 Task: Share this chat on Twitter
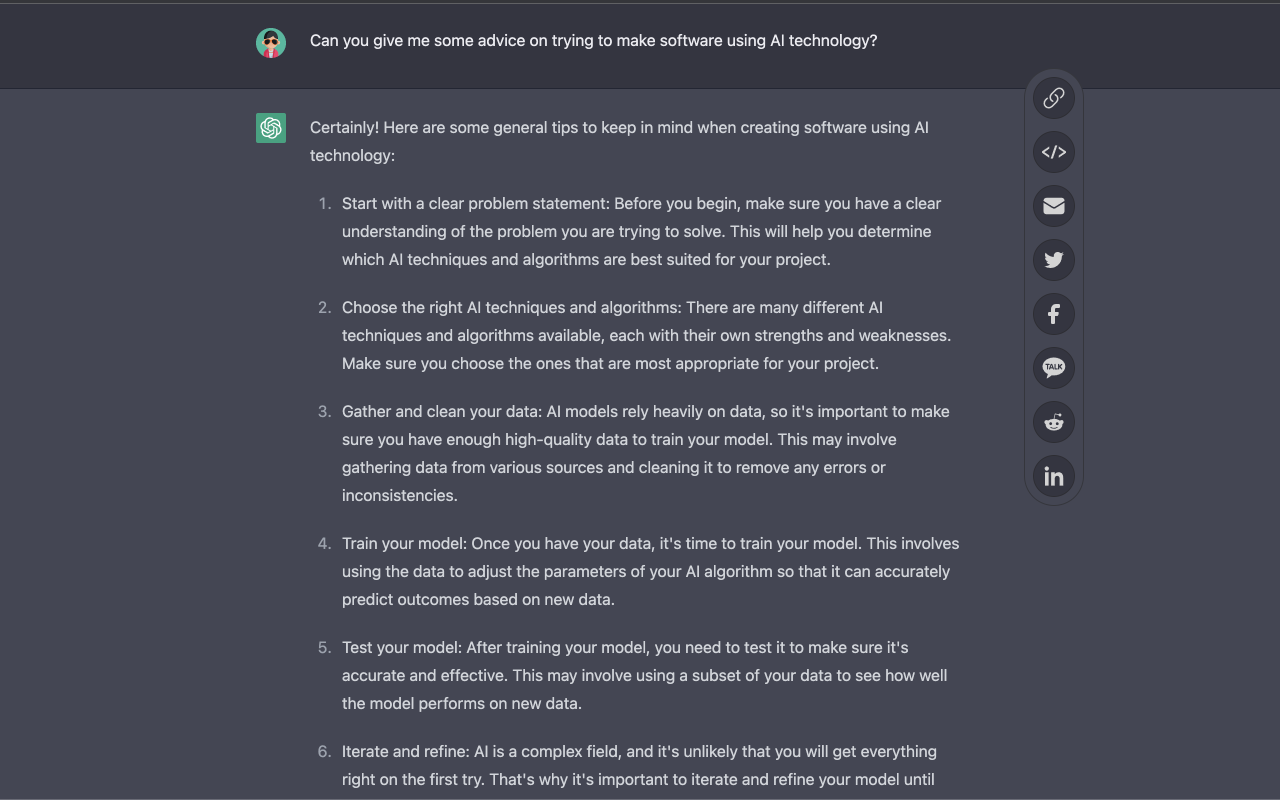[1053, 260]
